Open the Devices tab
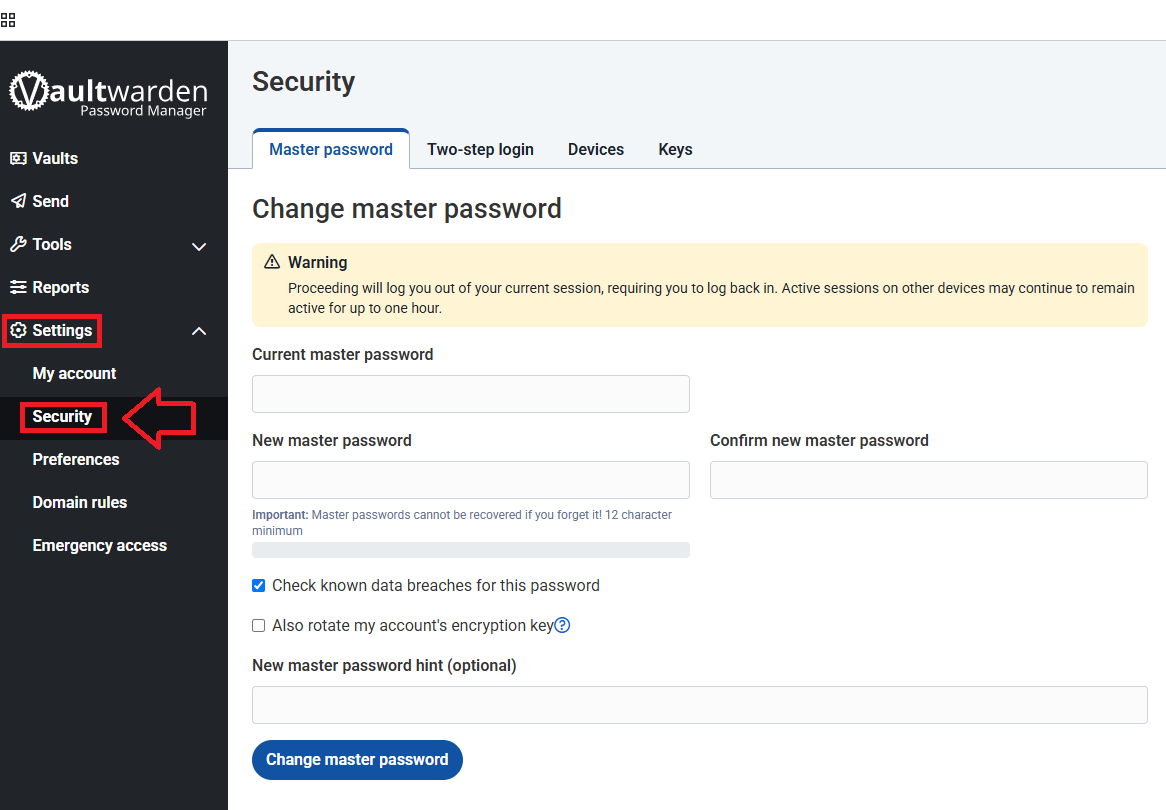Viewport: 1166px width, 810px height. pos(596,149)
